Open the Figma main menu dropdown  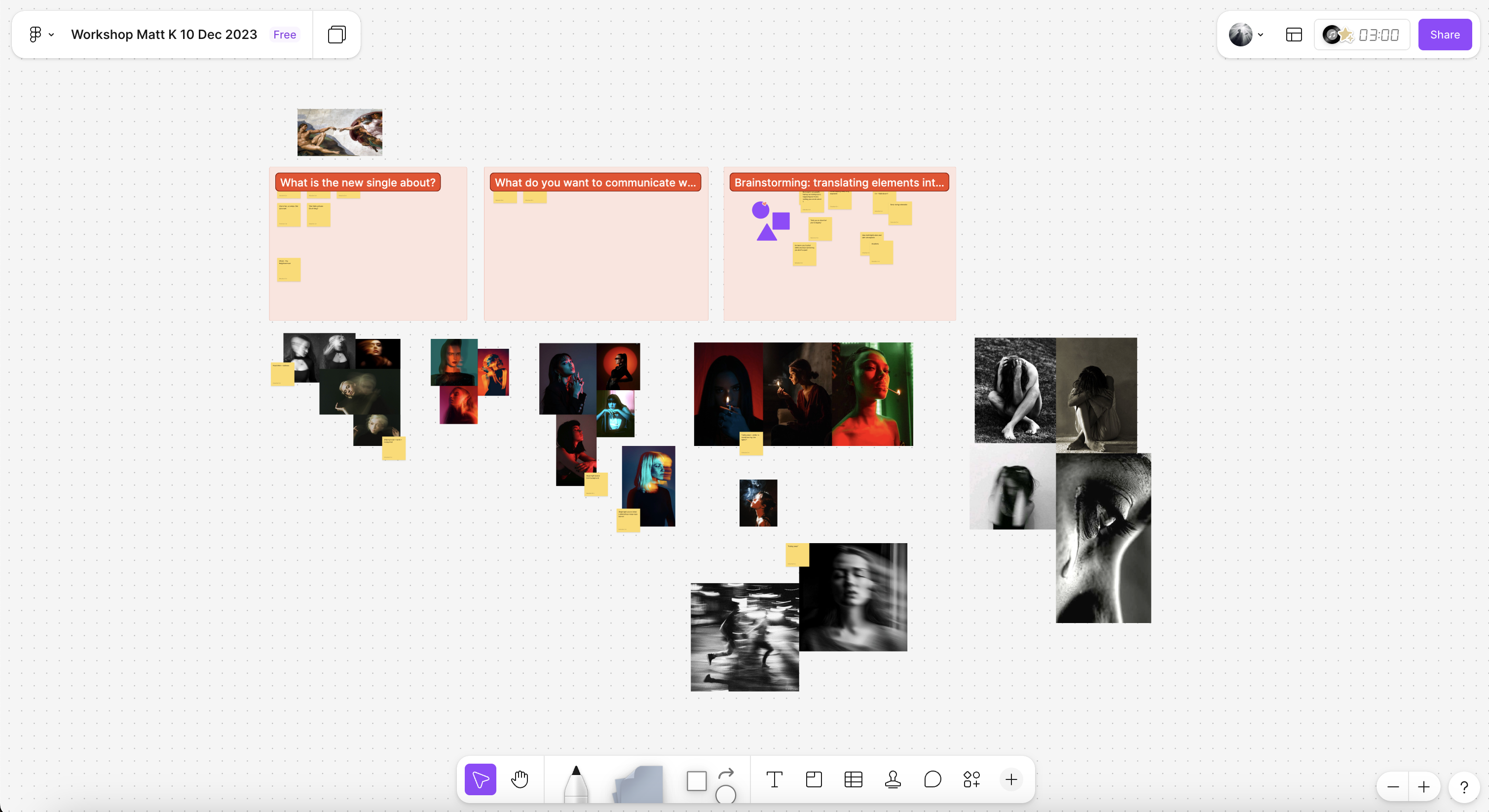pyautogui.click(x=41, y=35)
